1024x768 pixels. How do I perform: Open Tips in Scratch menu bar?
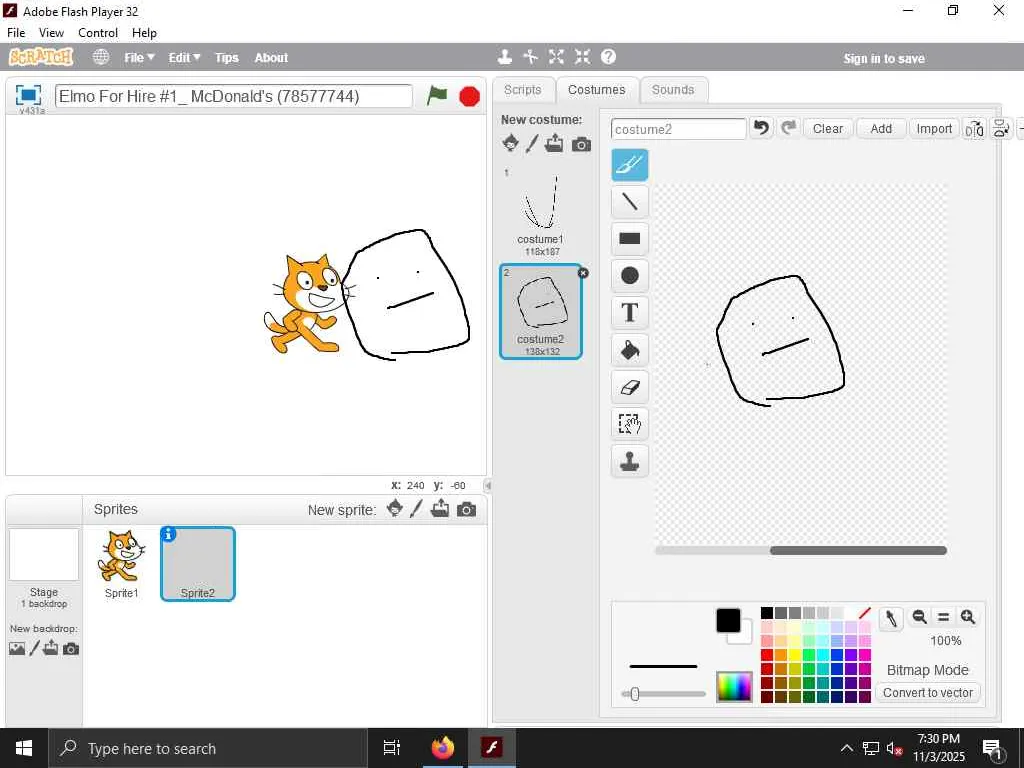[227, 57]
